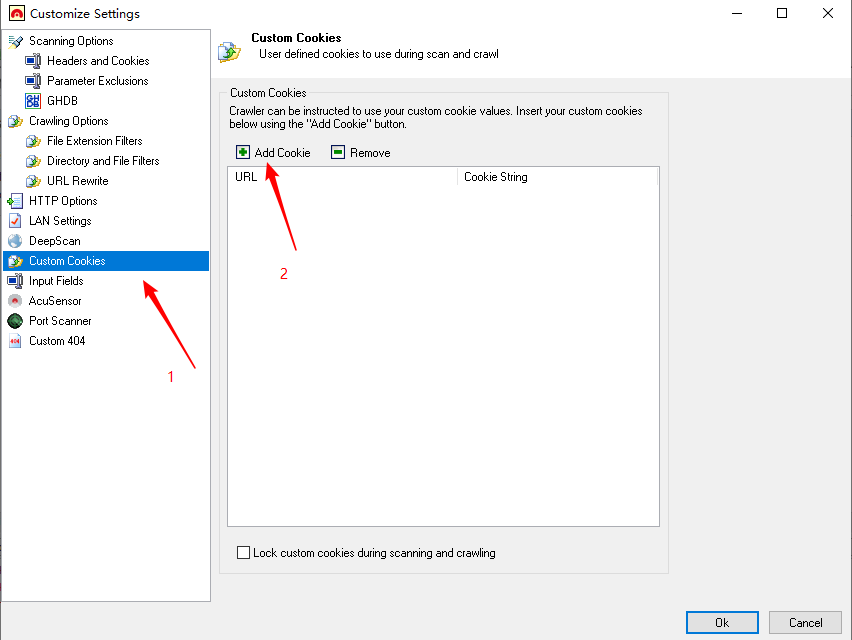Select URL Rewrite option

point(77,181)
